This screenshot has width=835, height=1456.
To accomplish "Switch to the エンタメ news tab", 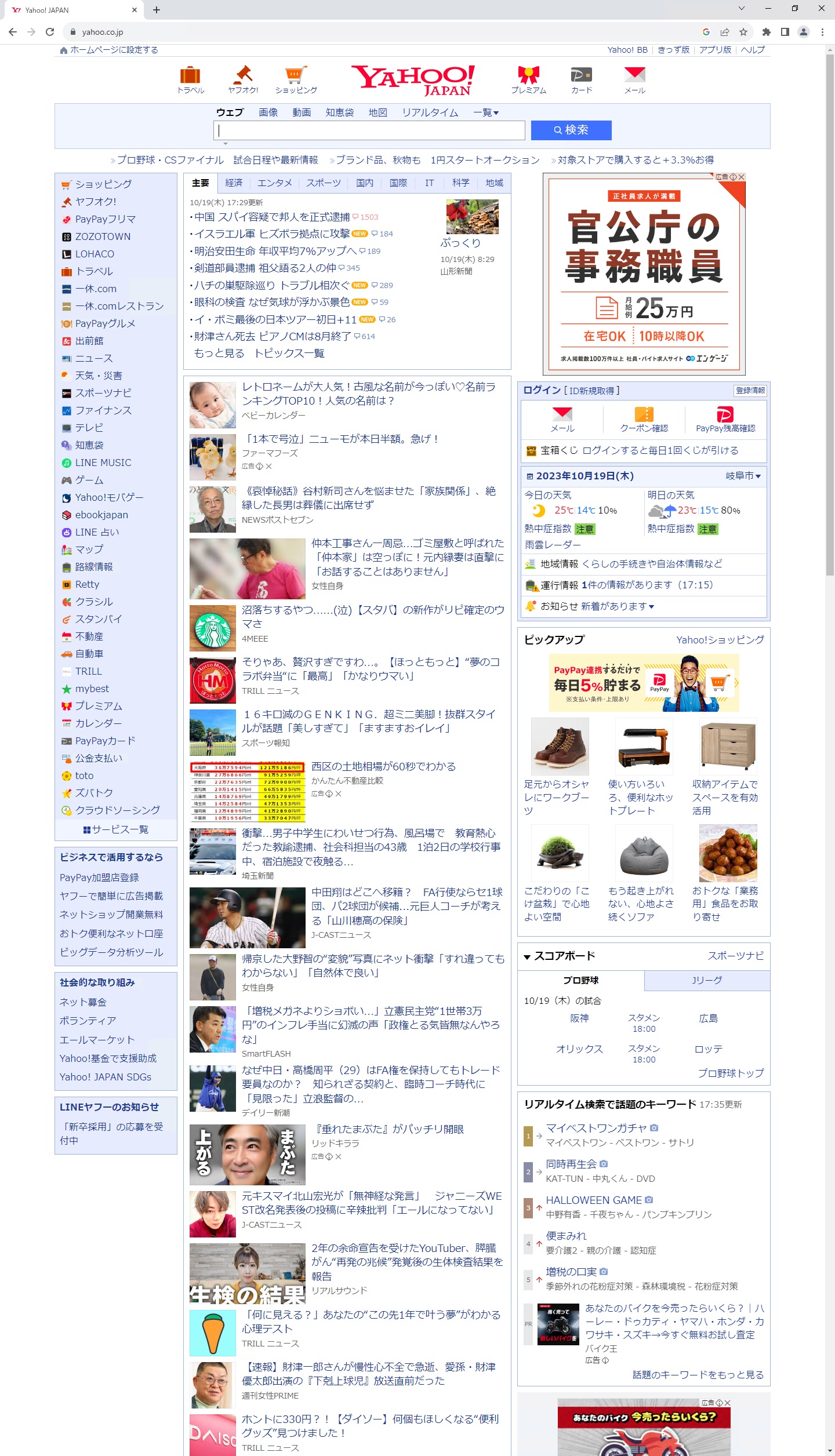I will pyautogui.click(x=274, y=183).
